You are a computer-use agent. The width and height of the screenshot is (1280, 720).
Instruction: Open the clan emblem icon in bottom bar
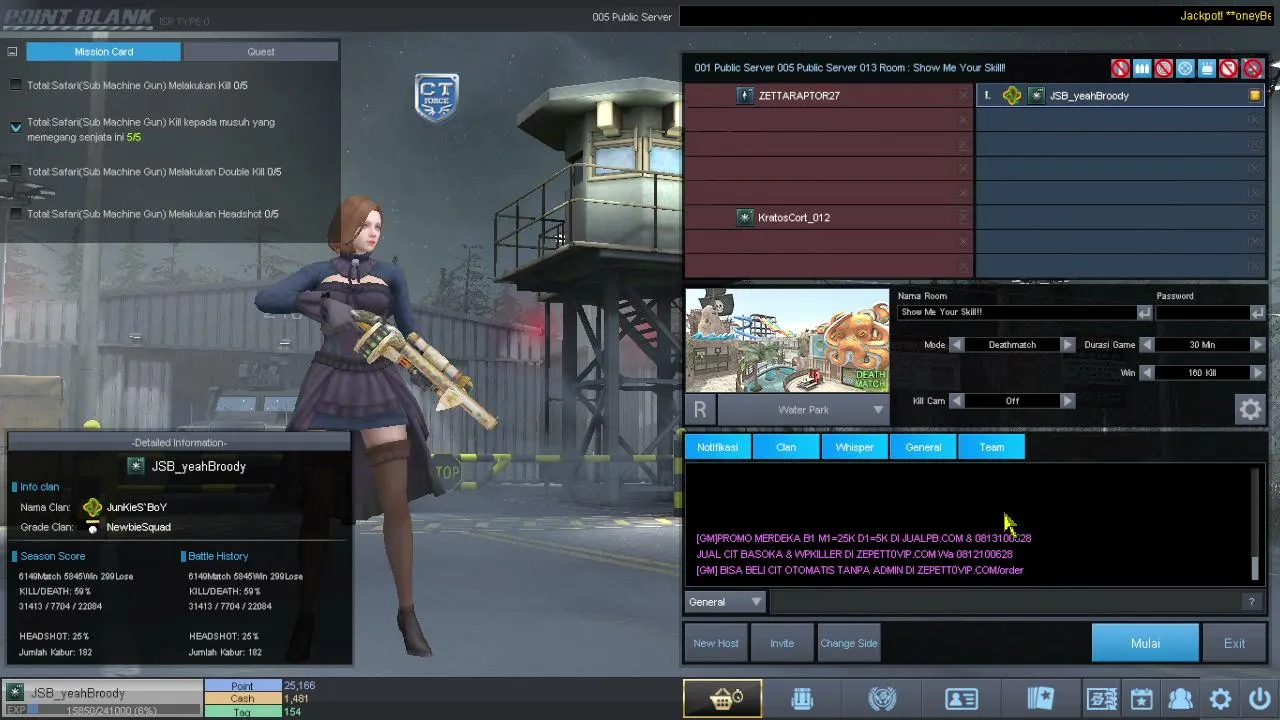coord(882,699)
